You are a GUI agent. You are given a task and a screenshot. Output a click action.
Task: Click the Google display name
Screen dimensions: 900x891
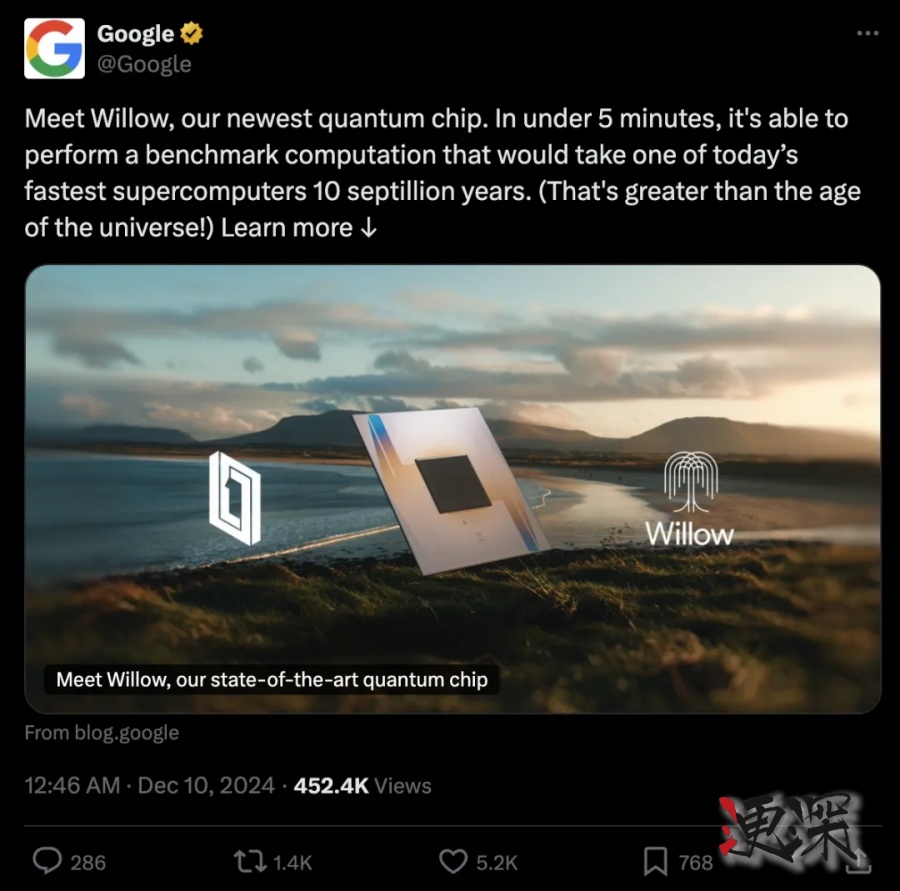click(x=135, y=33)
